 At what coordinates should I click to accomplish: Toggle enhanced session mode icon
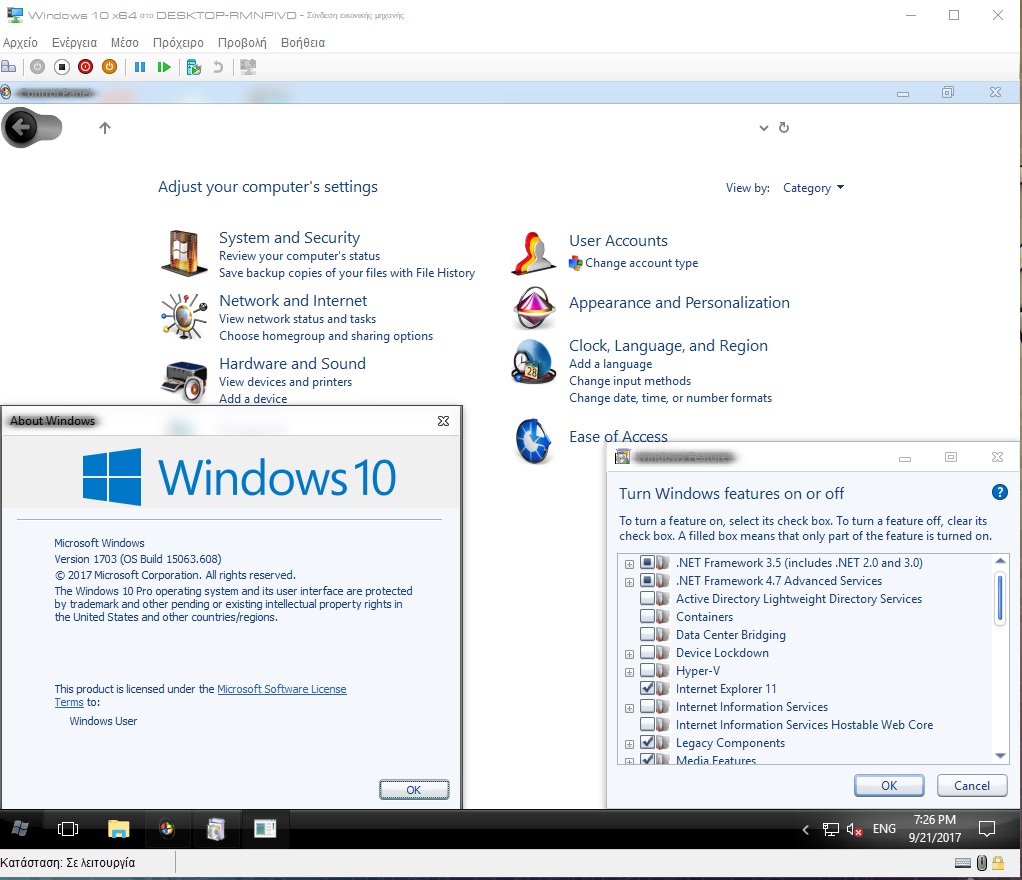pos(248,66)
